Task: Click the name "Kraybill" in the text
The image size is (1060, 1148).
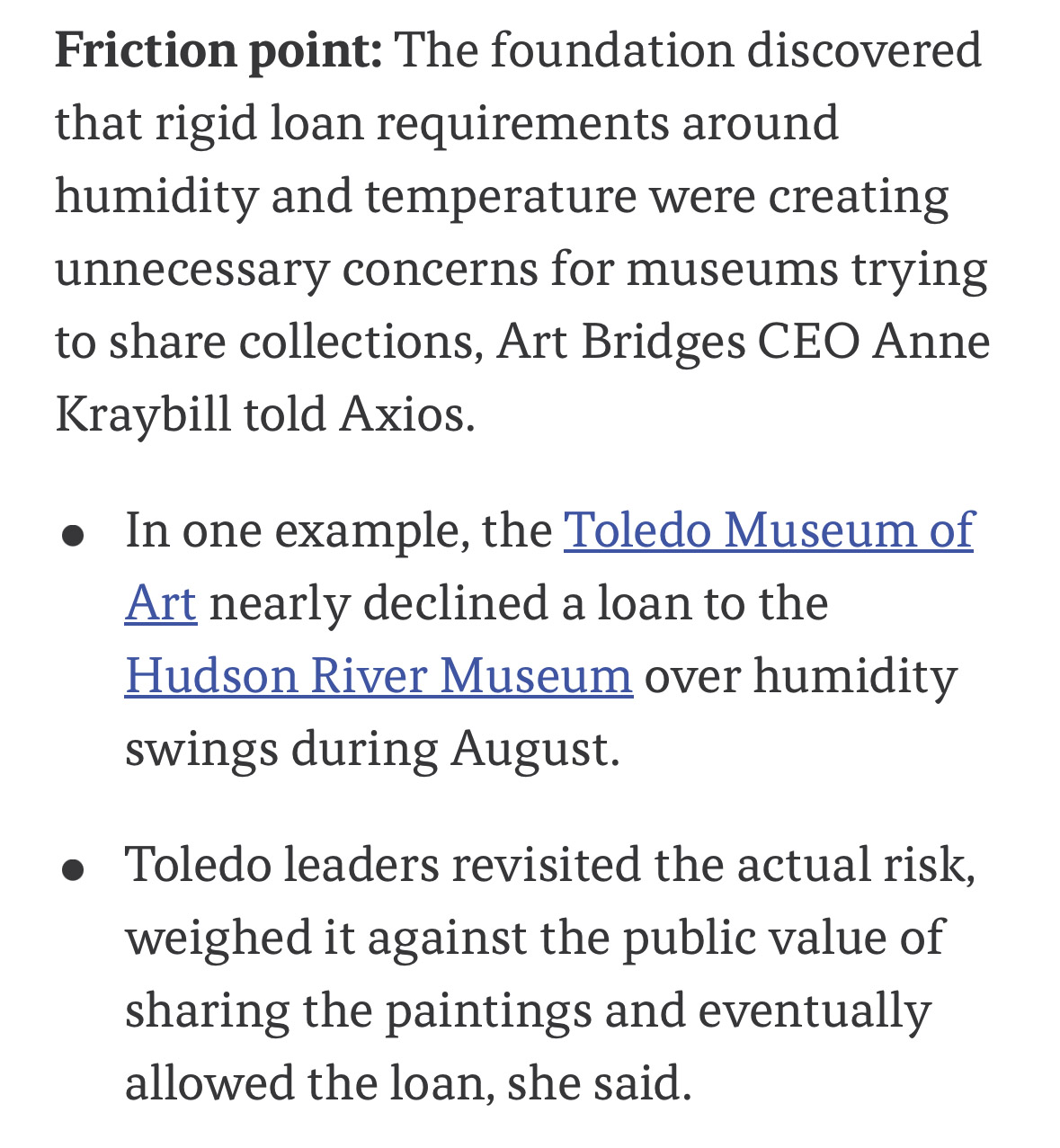Action: [x=142, y=416]
